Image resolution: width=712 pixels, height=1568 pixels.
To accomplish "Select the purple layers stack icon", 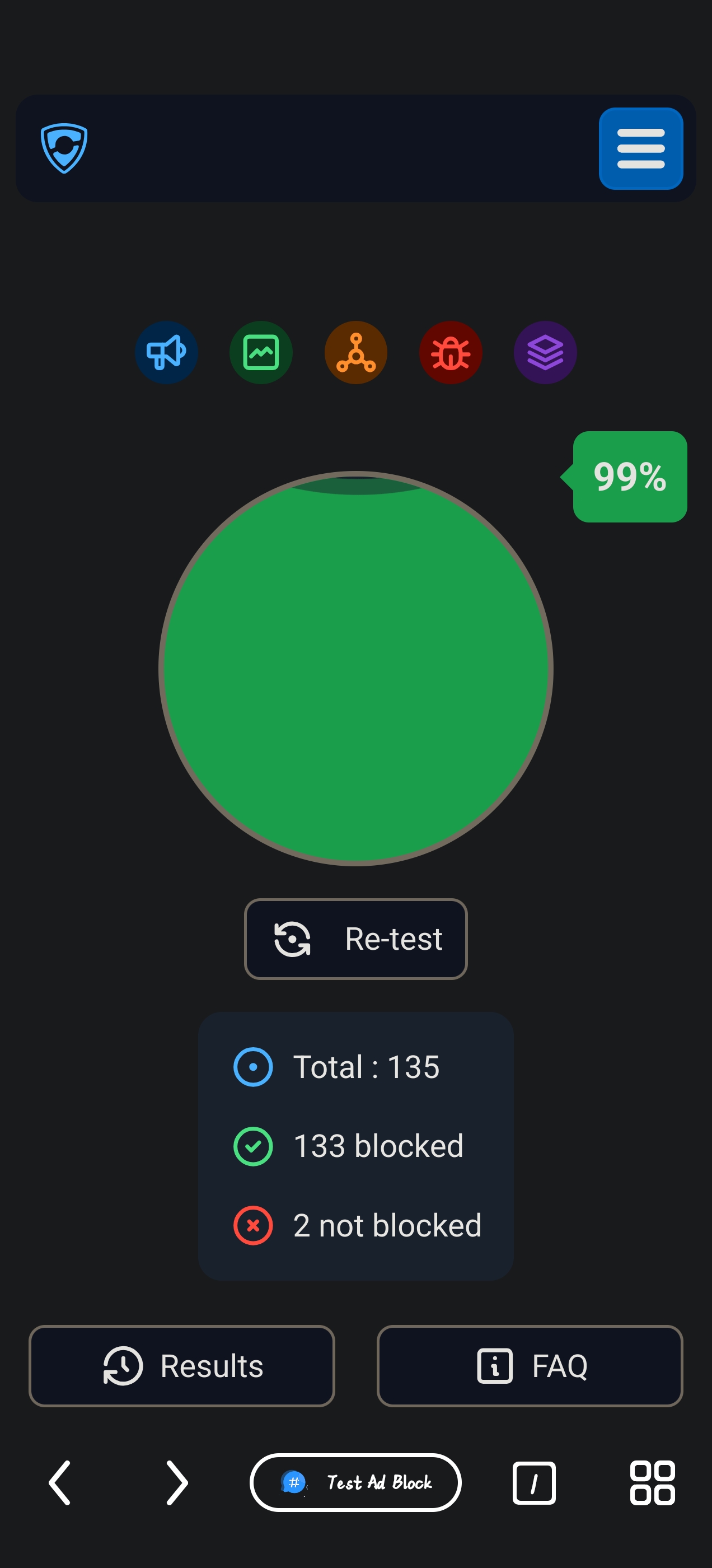I will tap(545, 352).
